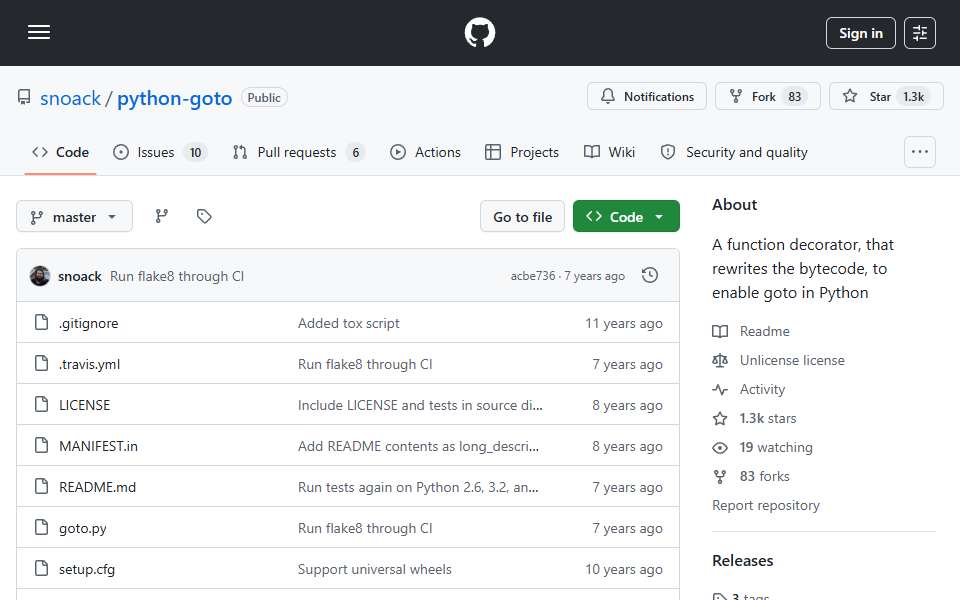Click the file icon beside .gitignore
960x600 pixels.
(x=42, y=322)
